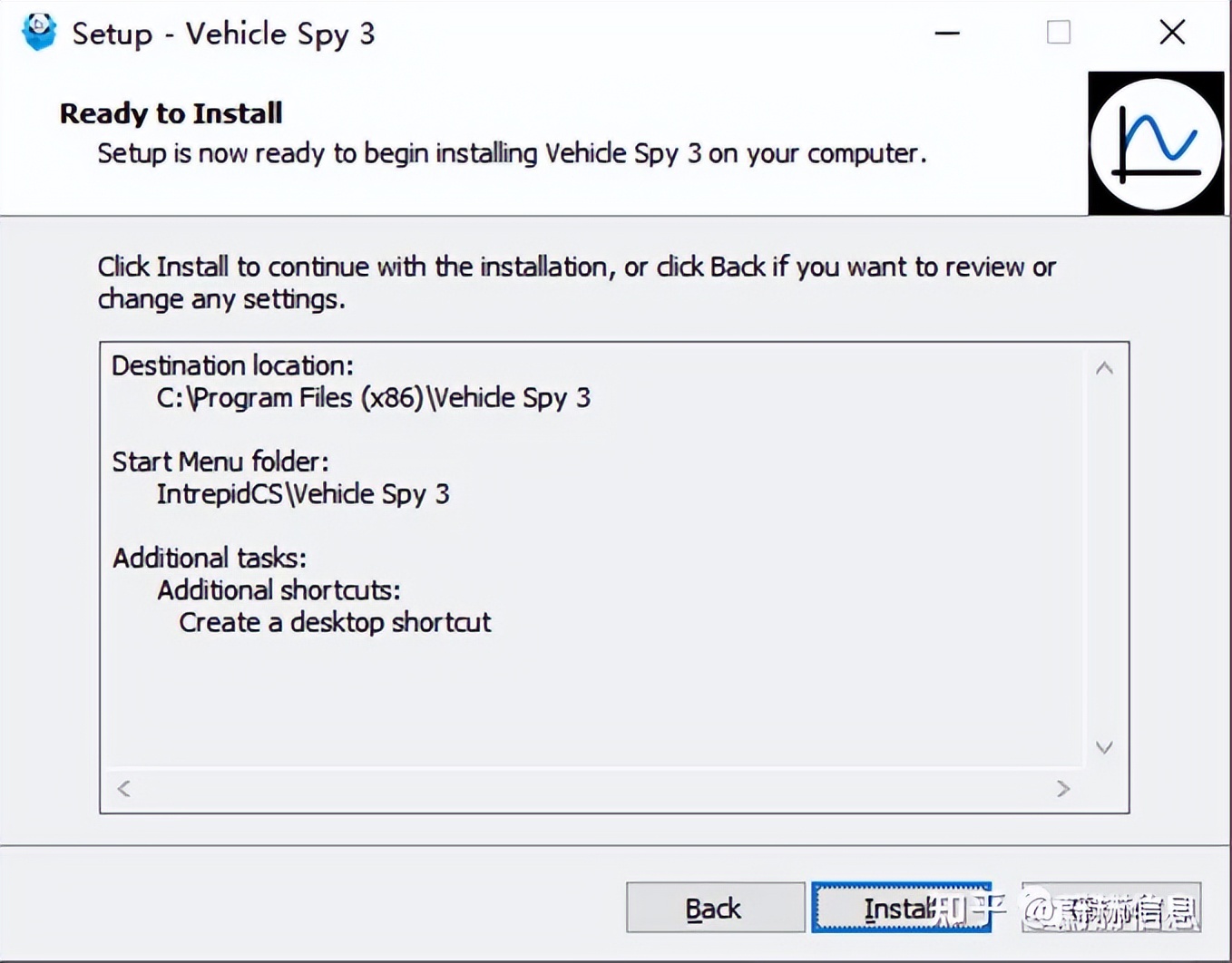Minimize the Setup window
The height and width of the screenshot is (963, 1232).
pyautogui.click(x=946, y=34)
